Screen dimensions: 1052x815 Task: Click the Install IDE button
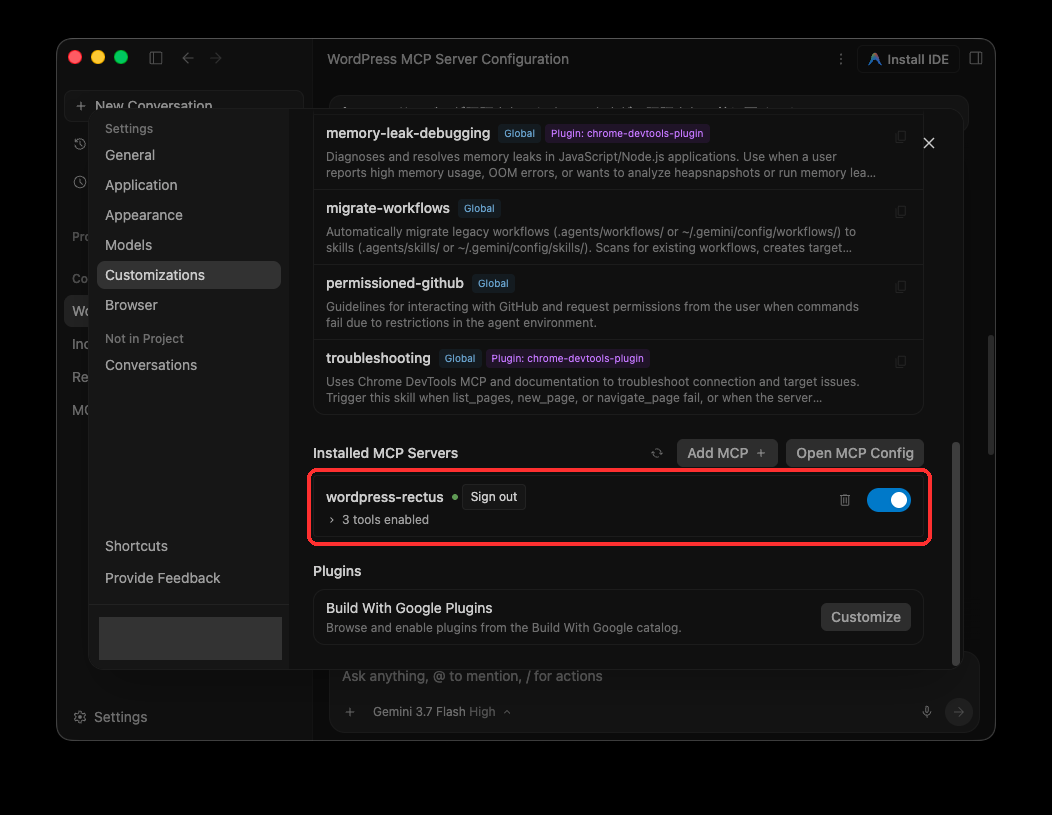tap(908, 59)
